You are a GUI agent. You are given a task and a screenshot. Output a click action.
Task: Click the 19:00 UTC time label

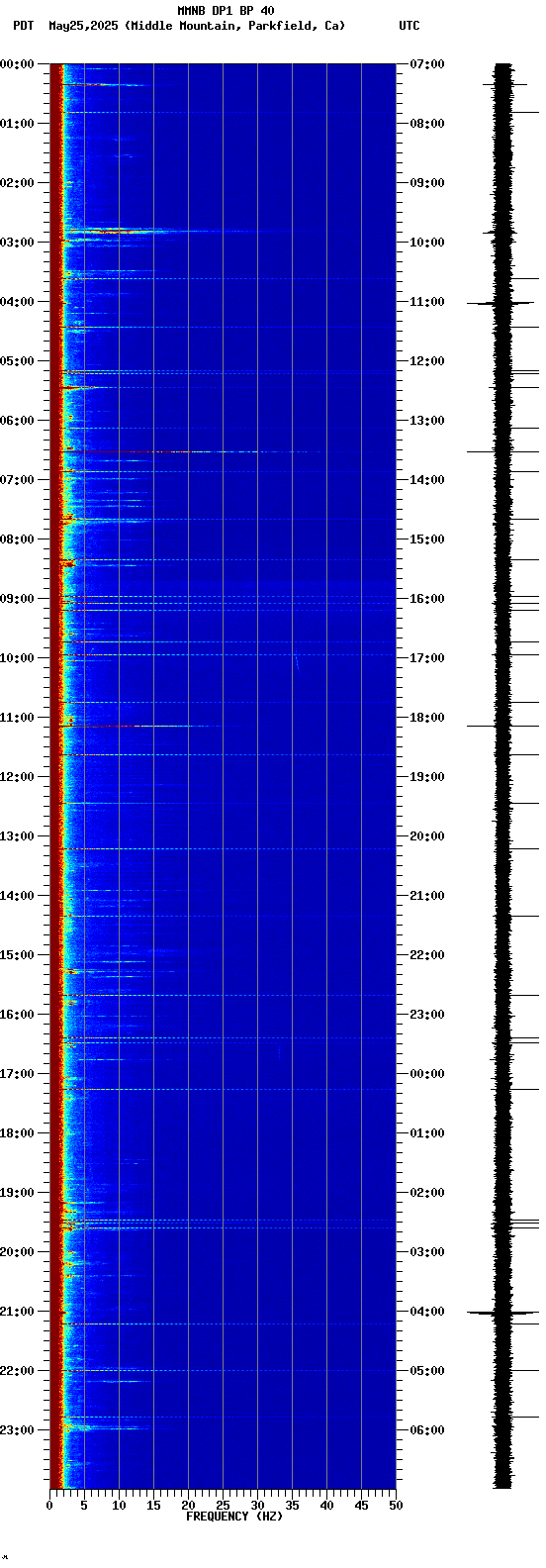[x=427, y=777]
